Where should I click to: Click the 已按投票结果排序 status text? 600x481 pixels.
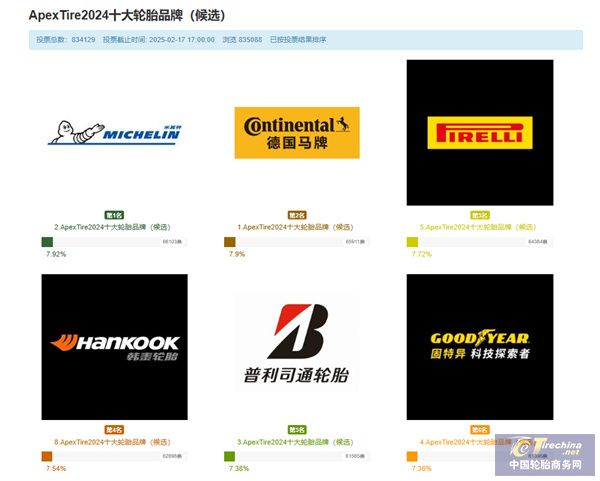(x=298, y=39)
